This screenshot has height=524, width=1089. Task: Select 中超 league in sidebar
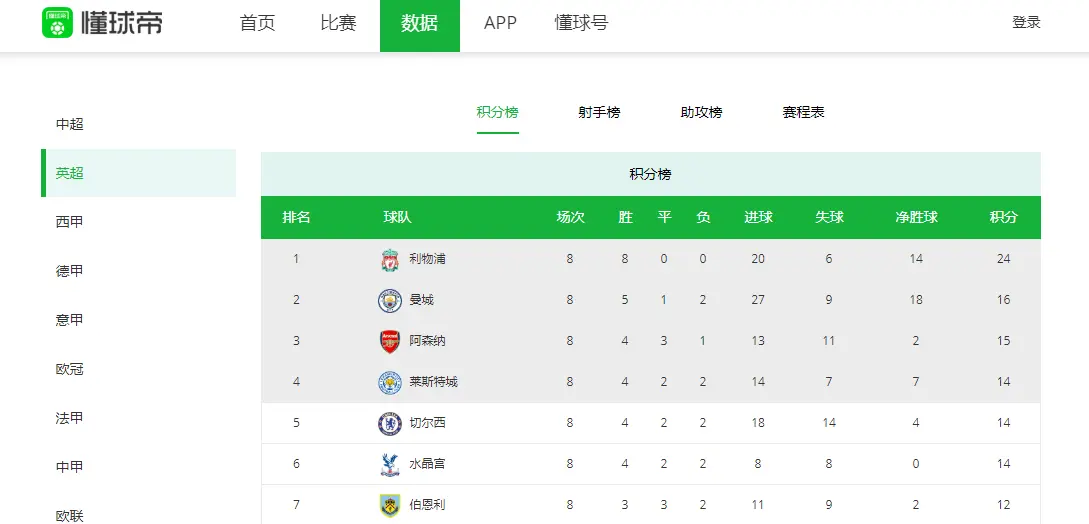point(70,124)
